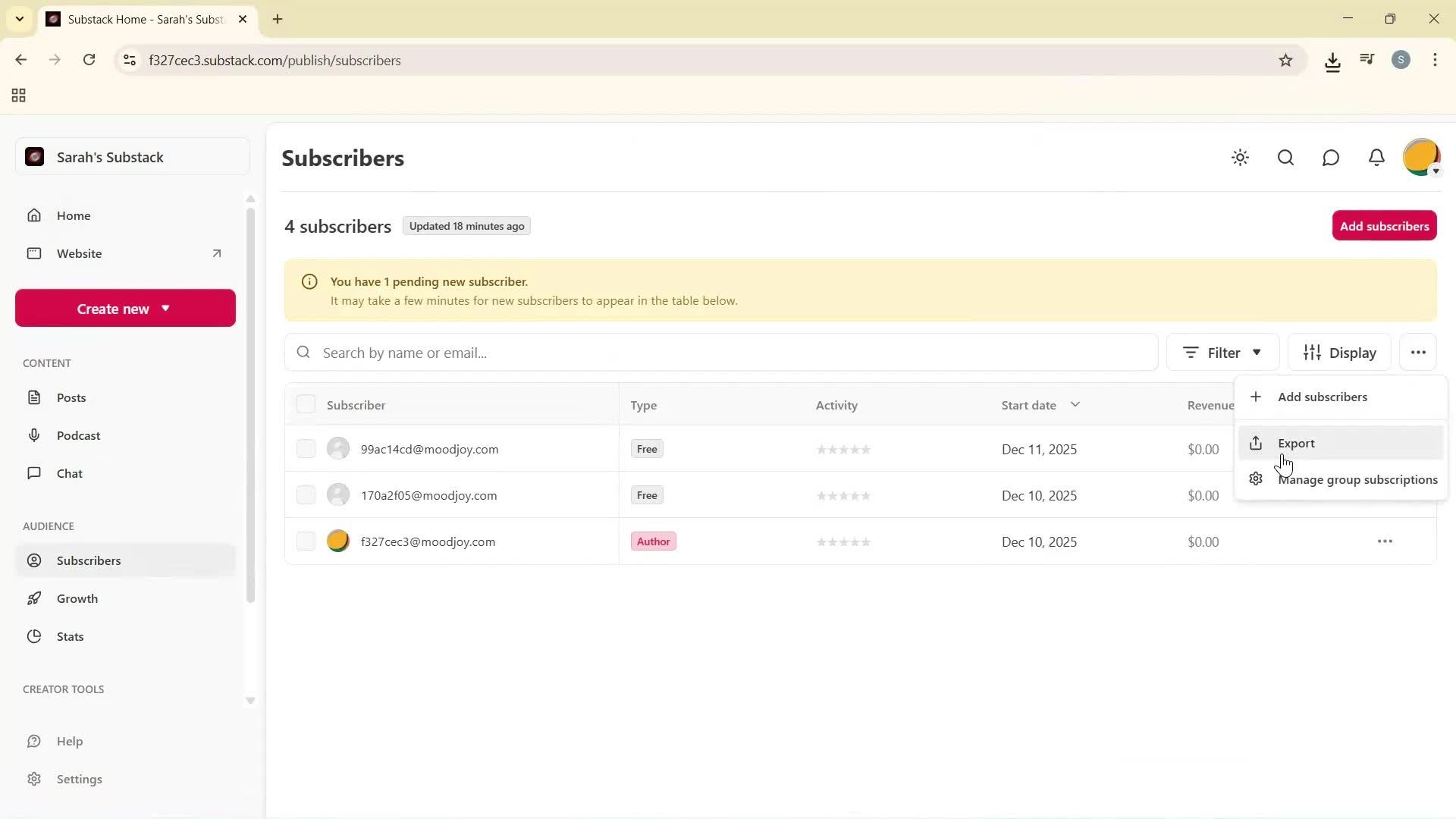Toggle dark mode with the sun icon

point(1240,158)
